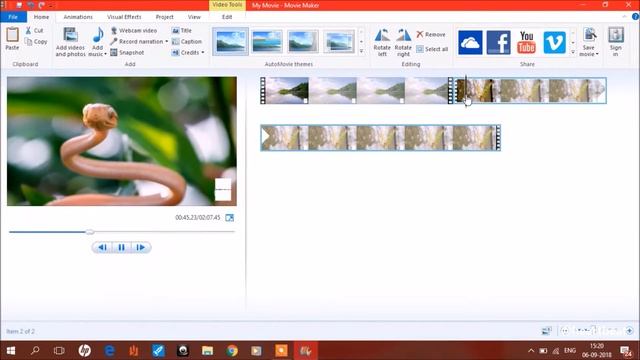Expand the AutoMovie themes gallery

362,51
